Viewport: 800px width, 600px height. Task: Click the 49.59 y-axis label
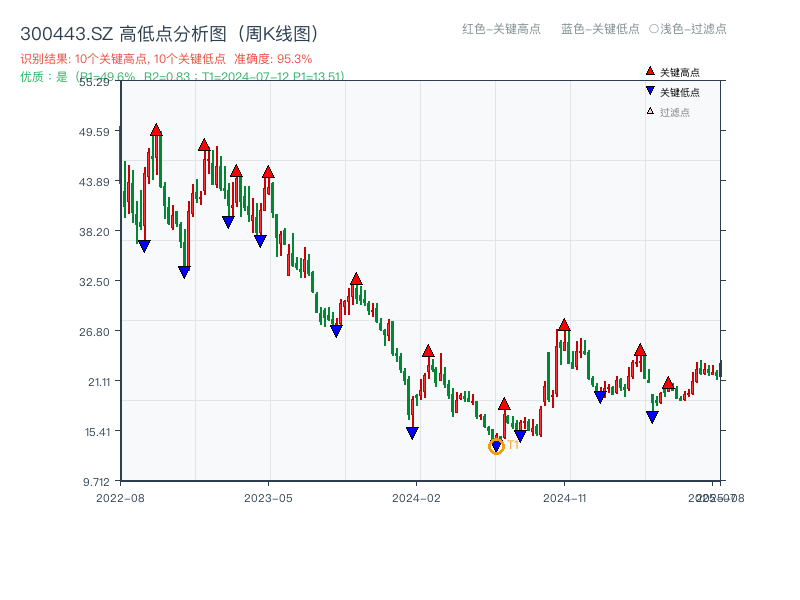[94, 132]
